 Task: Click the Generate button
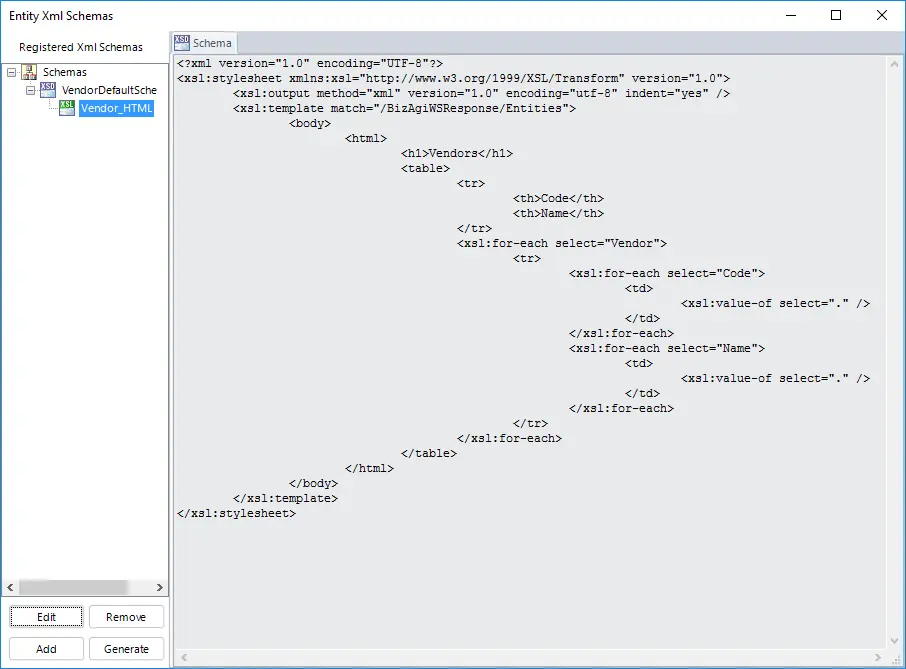126,649
